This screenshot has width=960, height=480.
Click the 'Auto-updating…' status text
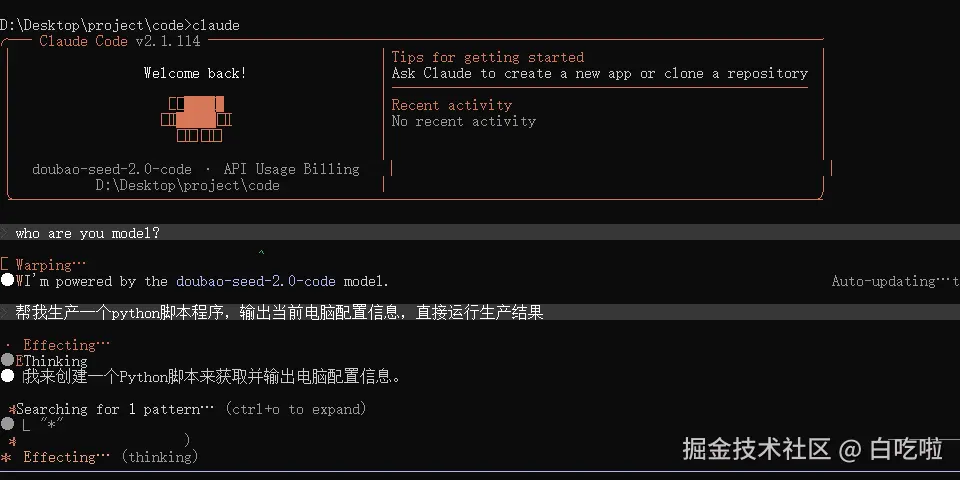point(891,282)
